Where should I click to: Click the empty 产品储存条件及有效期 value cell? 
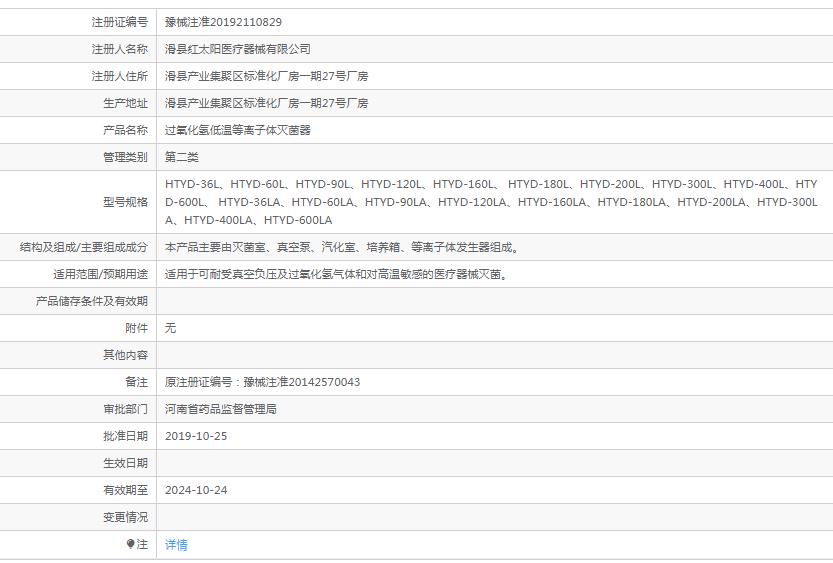coord(494,301)
